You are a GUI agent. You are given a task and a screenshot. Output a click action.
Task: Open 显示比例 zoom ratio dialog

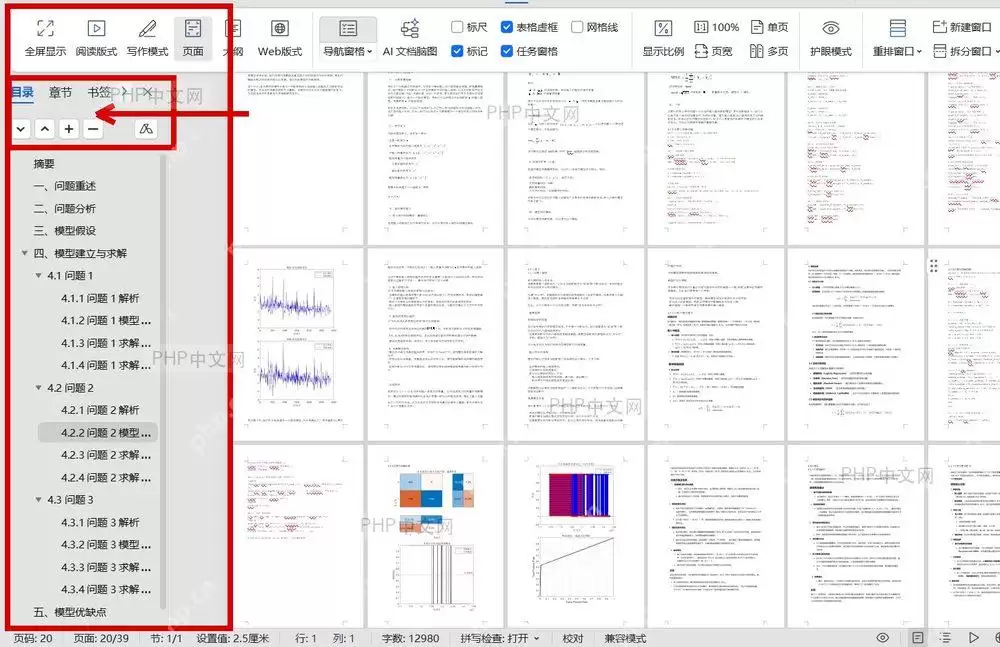point(663,38)
